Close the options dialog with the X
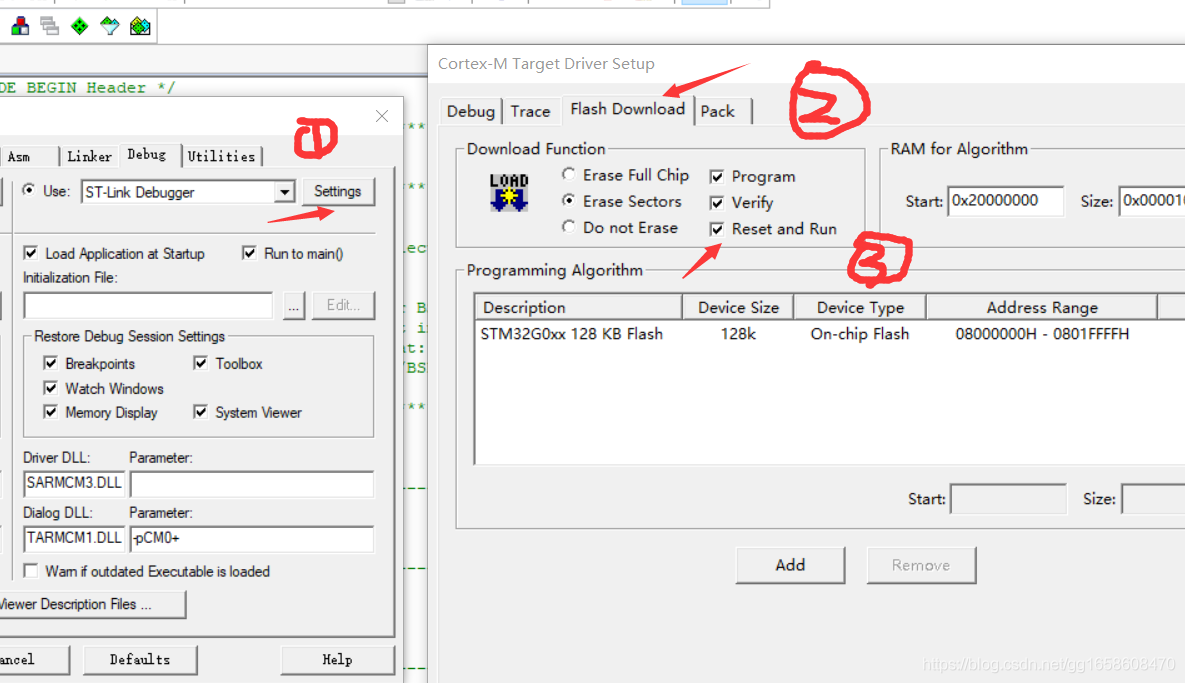1185x683 pixels. click(381, 116)
